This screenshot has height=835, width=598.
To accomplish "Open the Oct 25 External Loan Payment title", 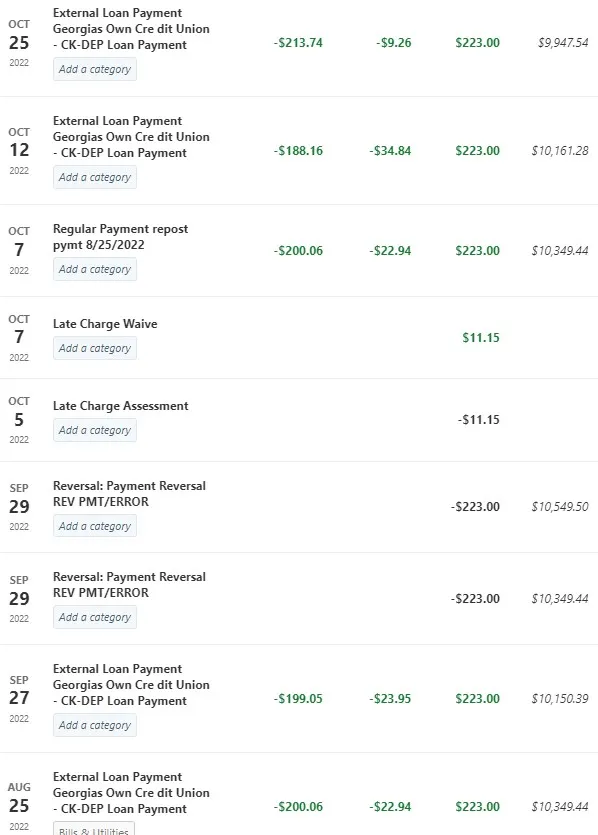I will tap(131, 29).
